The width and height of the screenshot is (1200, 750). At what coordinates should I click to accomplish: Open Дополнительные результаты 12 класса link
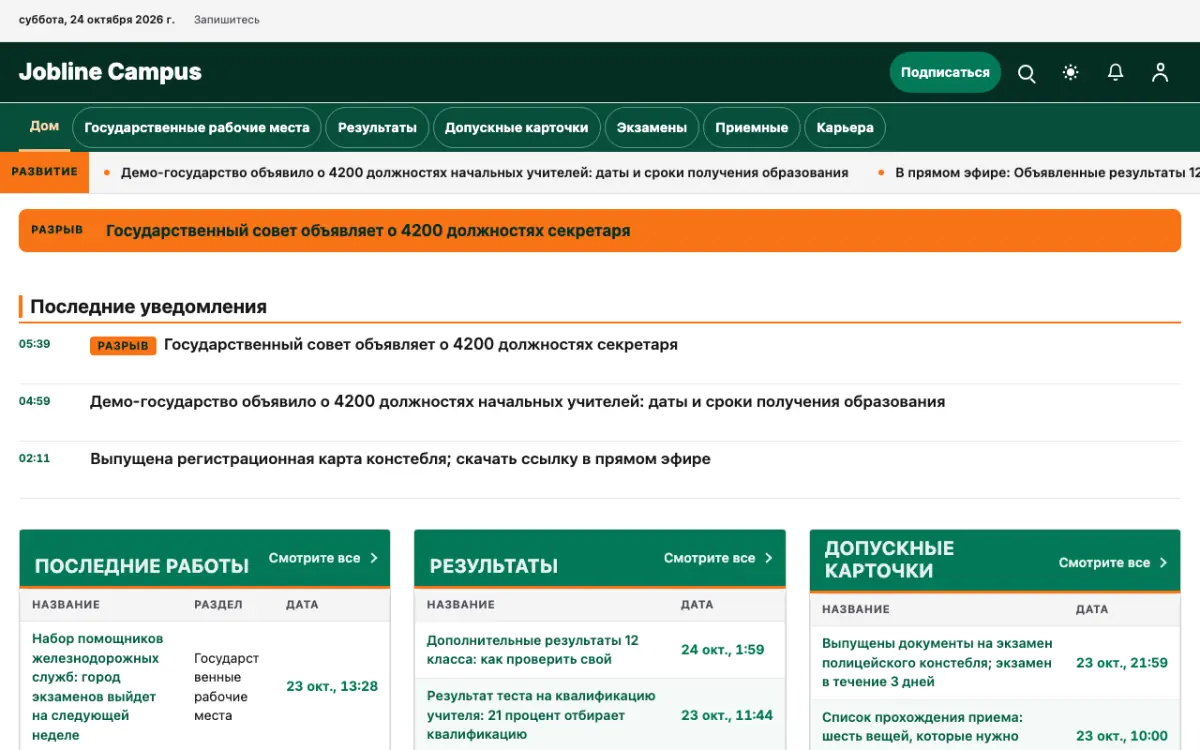click(x=532, y=650)
